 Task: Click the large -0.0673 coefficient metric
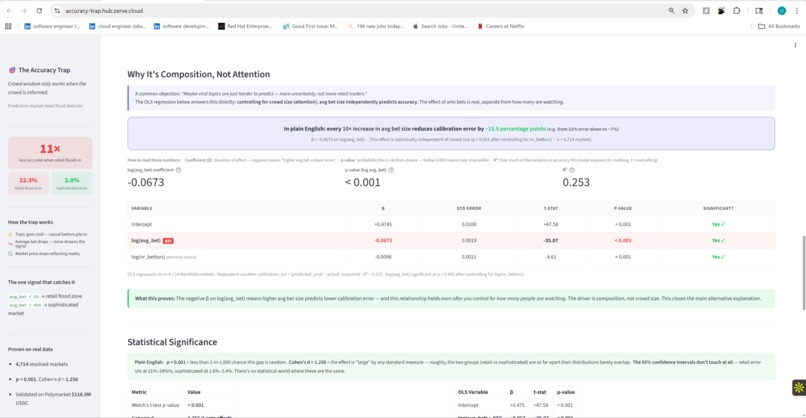[x=146, y=183]
